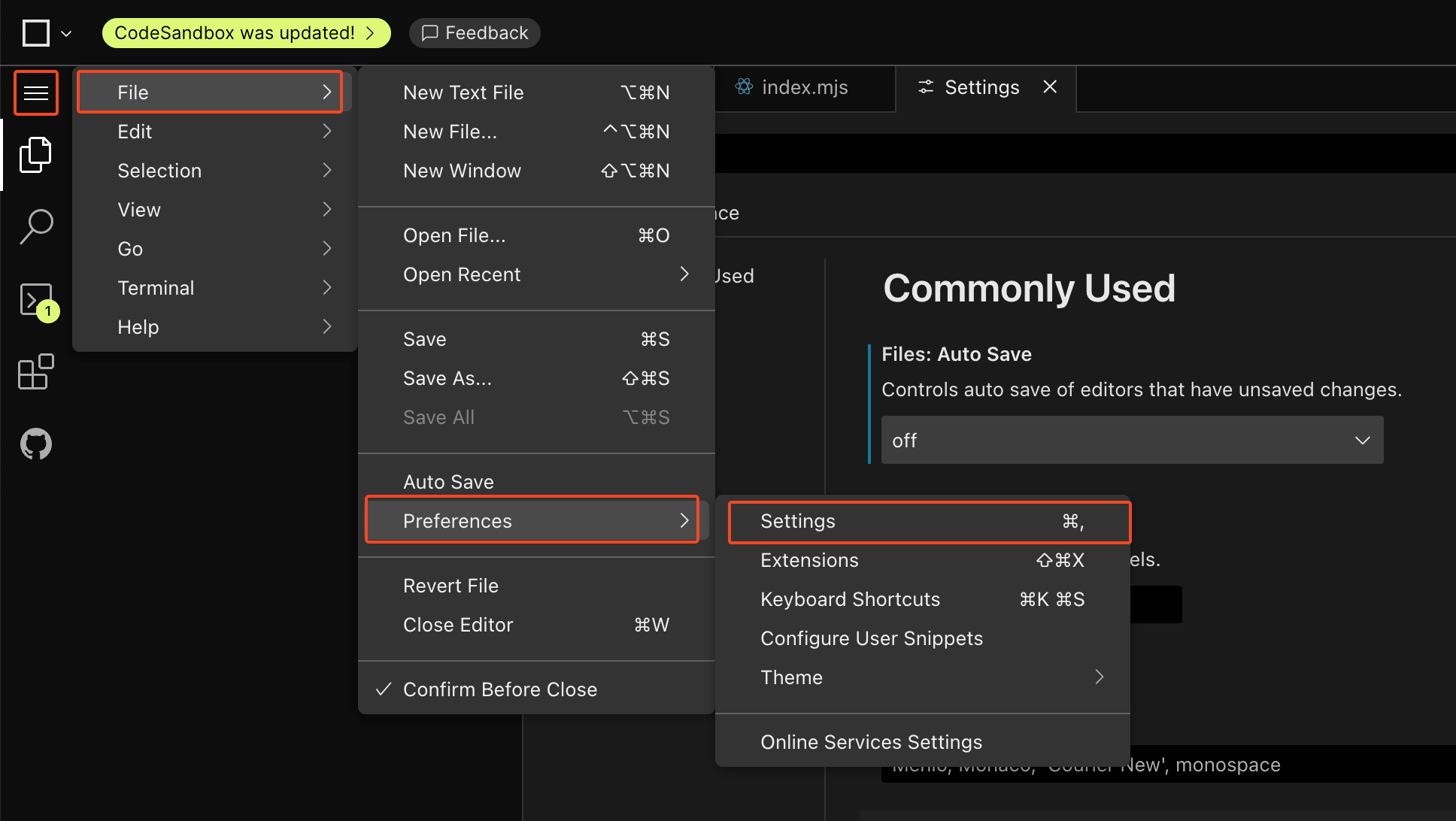Open the Search panel

35,226
